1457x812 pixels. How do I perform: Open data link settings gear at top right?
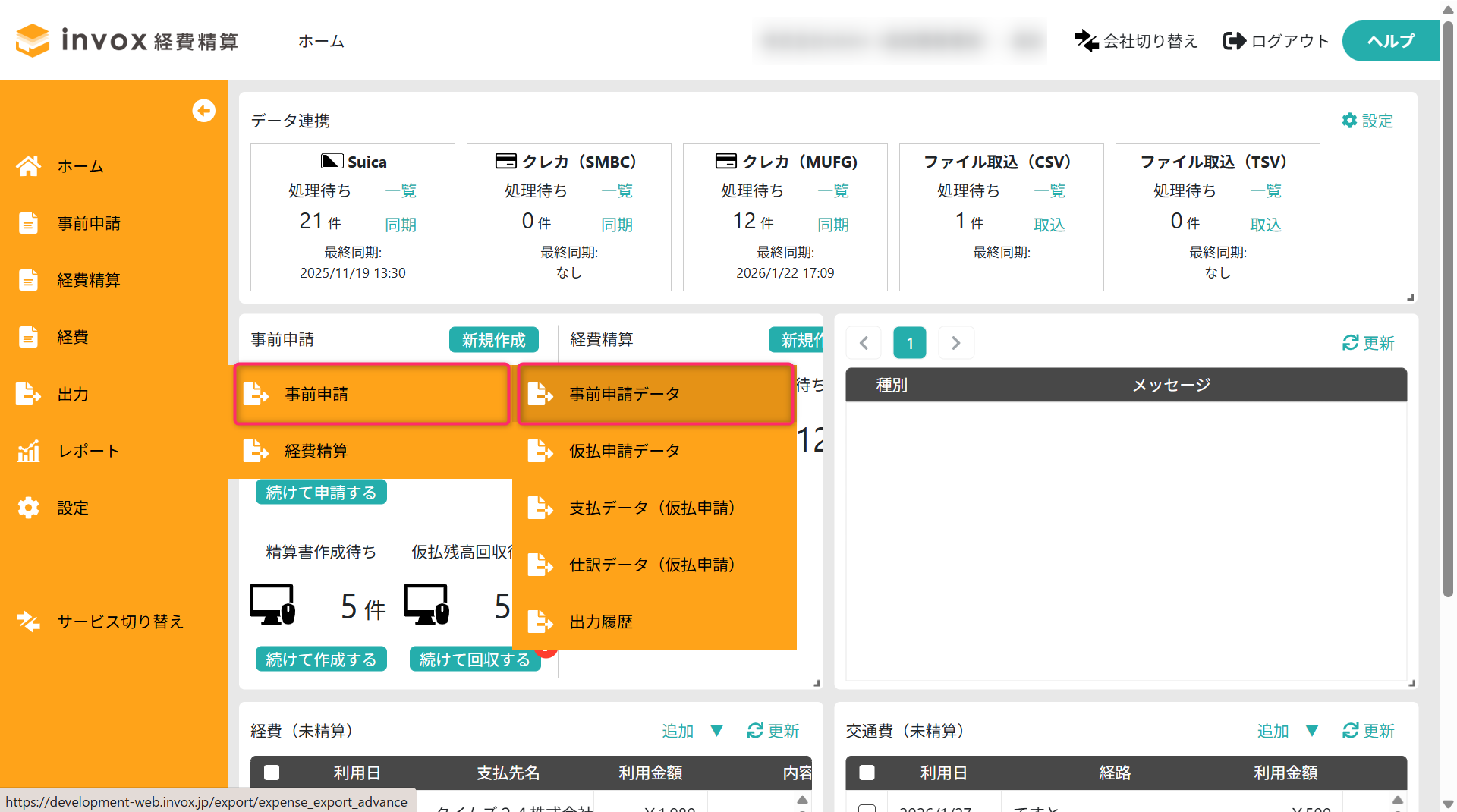coord(1349,121)
